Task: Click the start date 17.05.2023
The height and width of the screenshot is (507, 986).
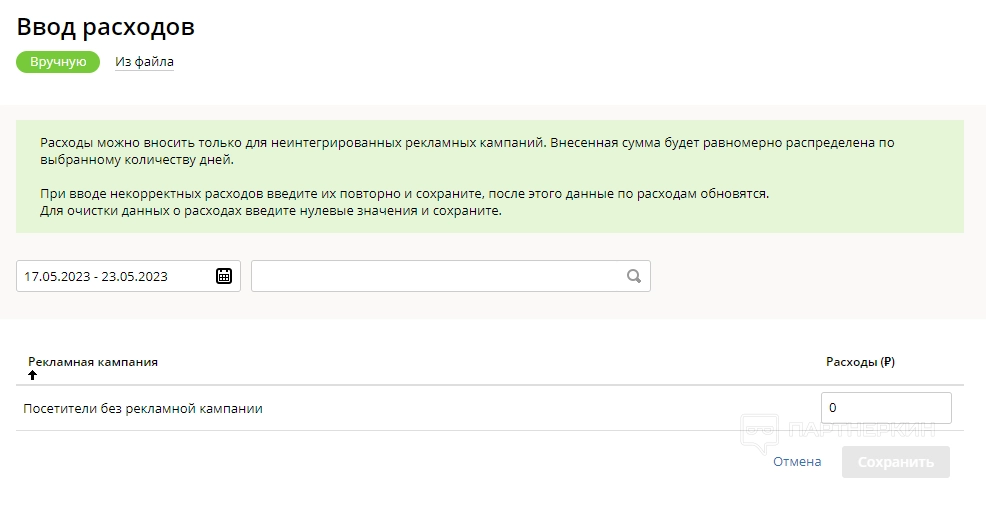Action: pos(56,277)
